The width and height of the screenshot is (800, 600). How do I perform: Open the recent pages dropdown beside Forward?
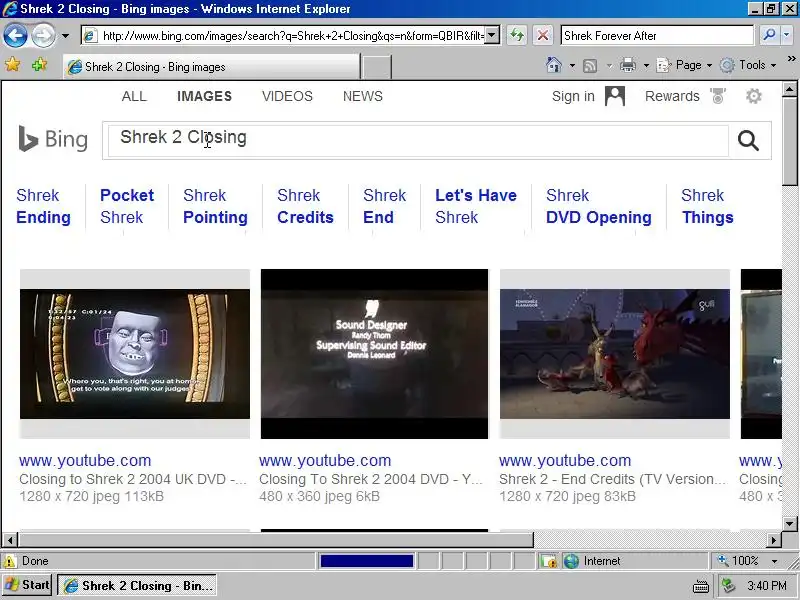coord(65,36)
